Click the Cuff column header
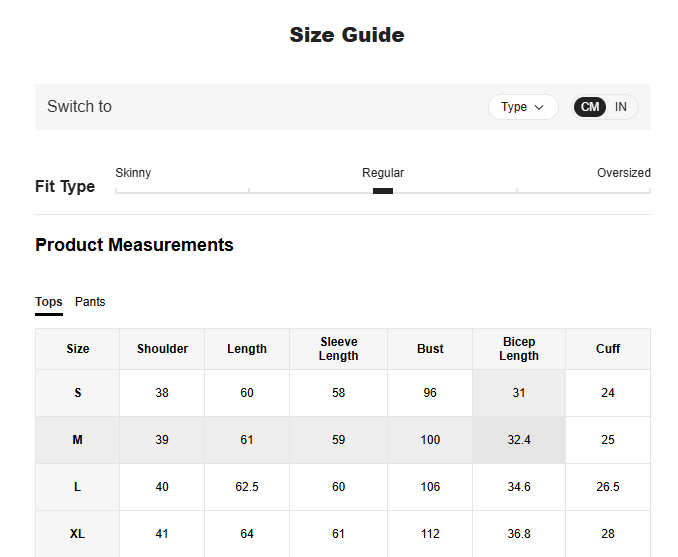Image resolution: width=678 pixels, height=557 pixels. click(x=608, y=349)
